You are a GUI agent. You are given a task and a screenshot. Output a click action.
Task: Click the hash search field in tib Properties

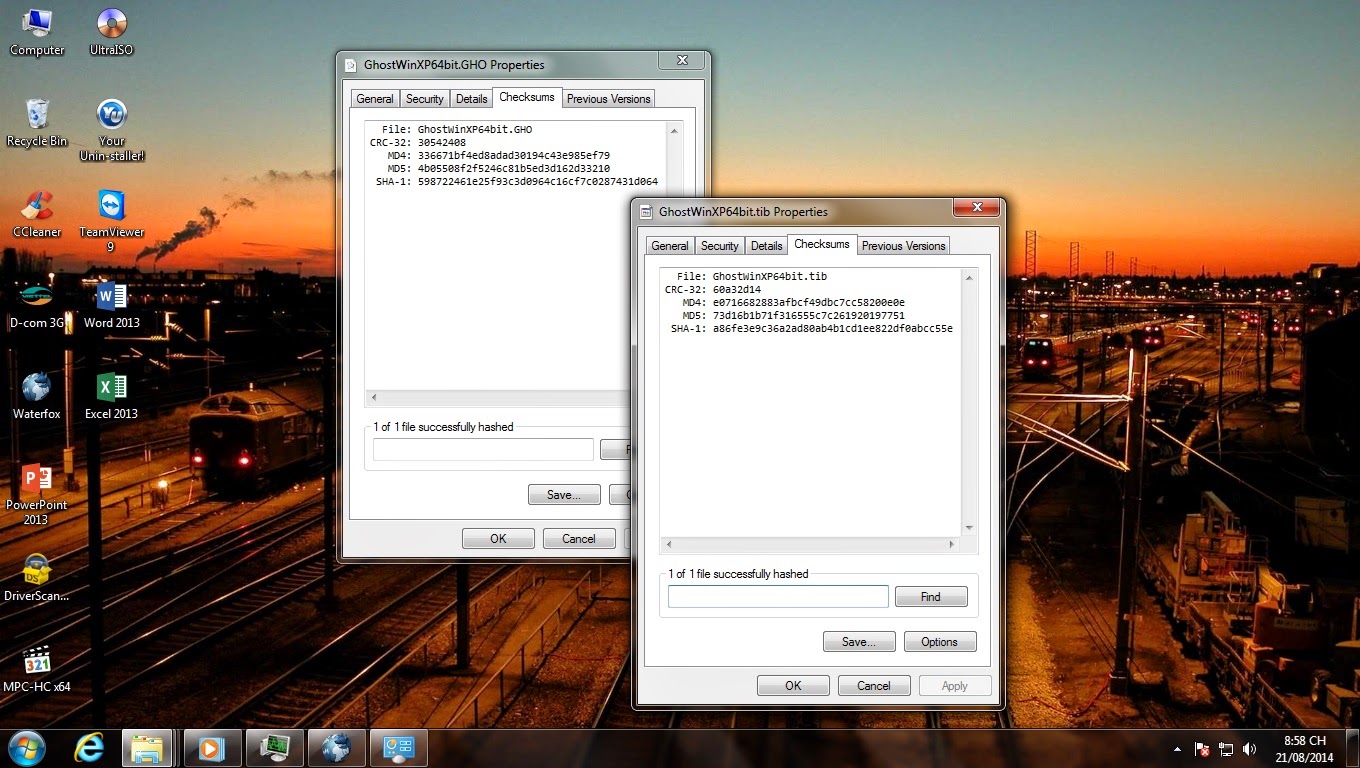coord(777,597)
